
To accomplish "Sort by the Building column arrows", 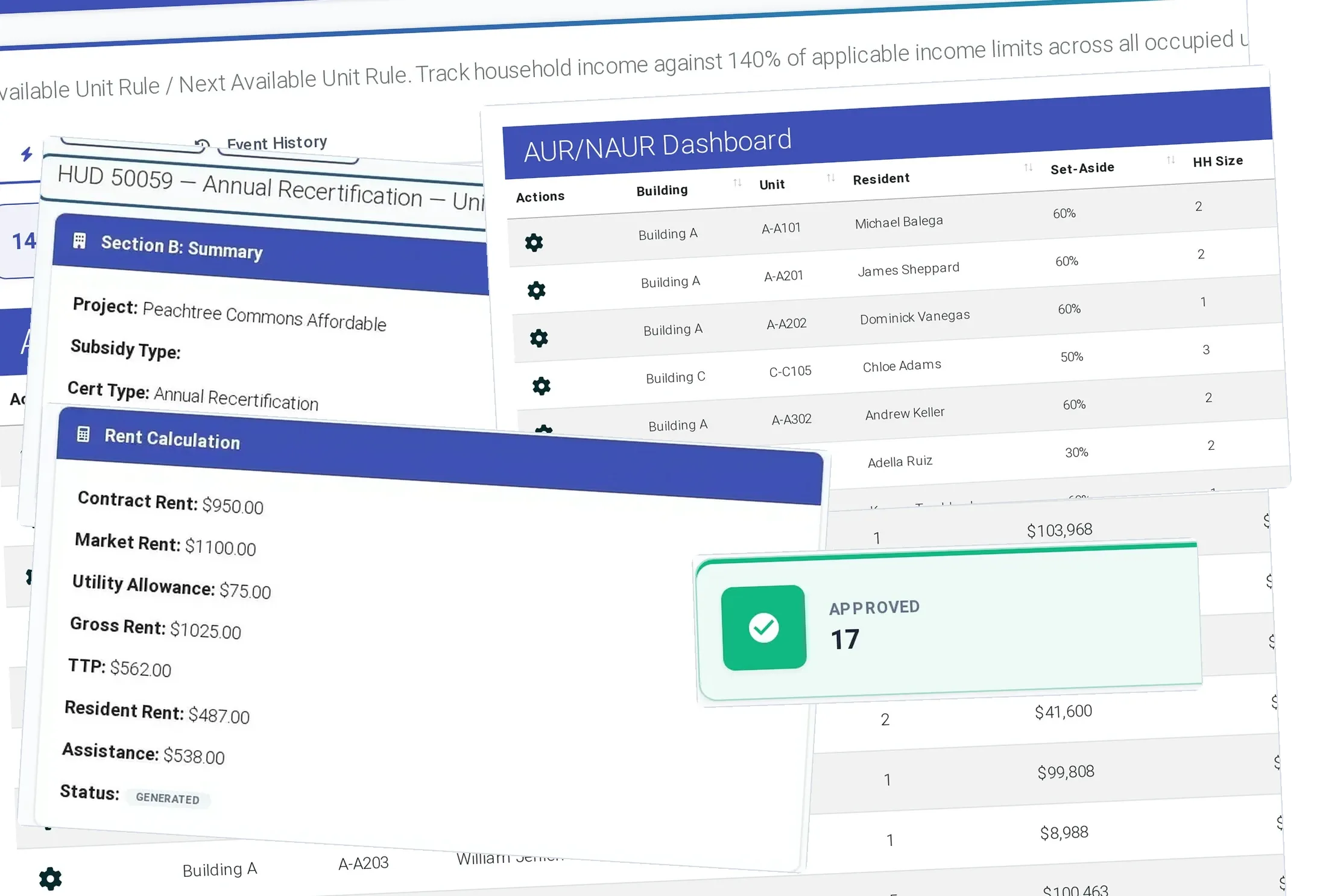I will tap(737, 183).
